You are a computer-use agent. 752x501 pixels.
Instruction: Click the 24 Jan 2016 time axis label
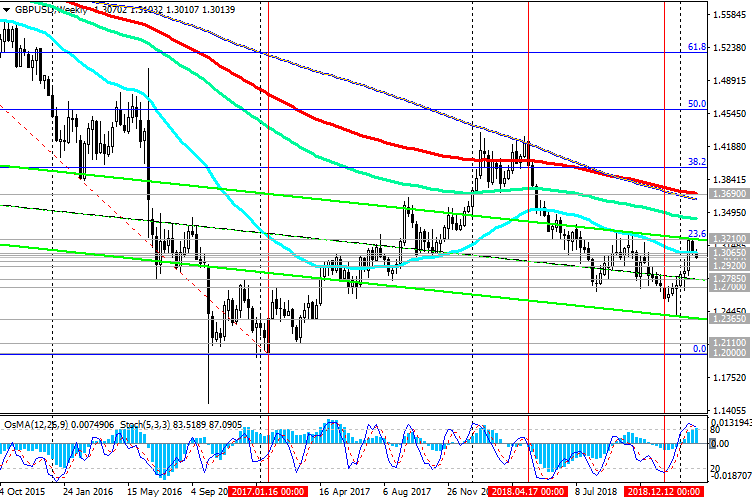click(x=88, y=492)
